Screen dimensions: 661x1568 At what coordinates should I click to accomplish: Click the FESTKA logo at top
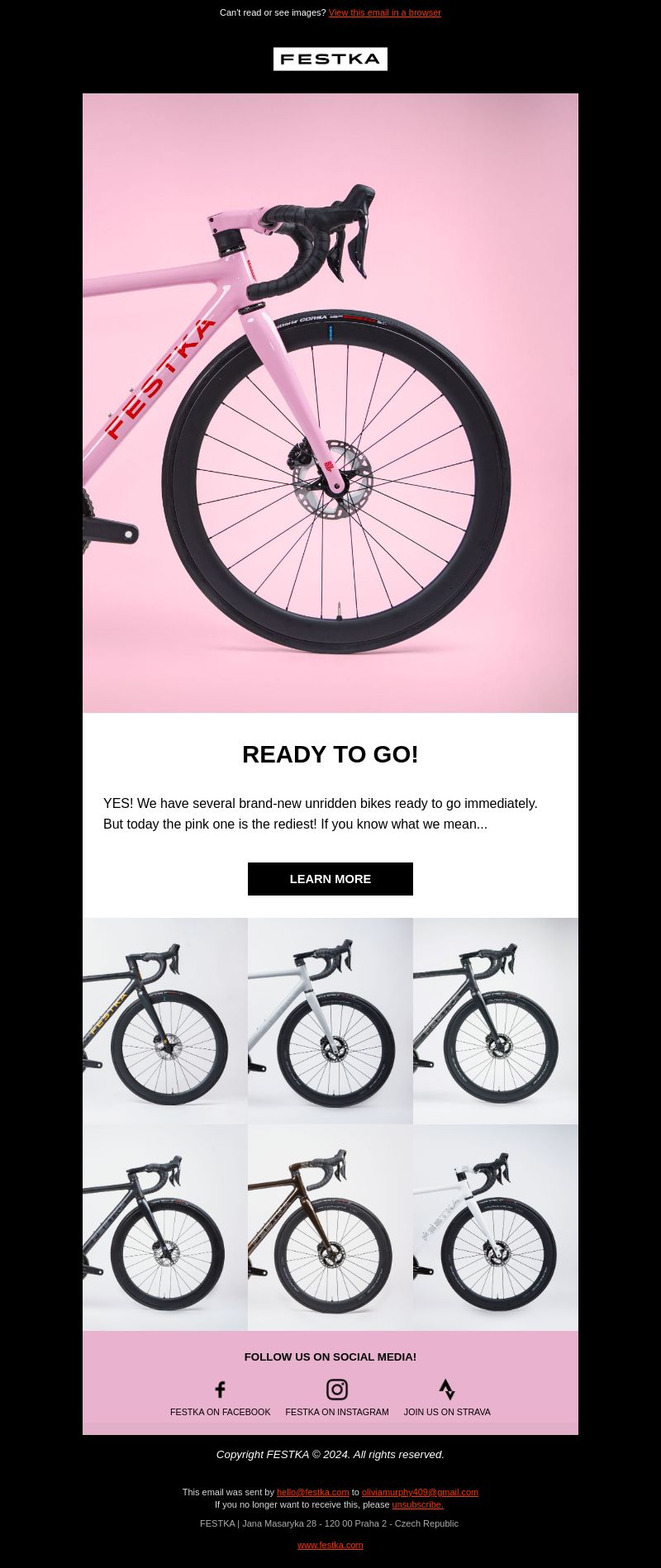pos(330,59)
